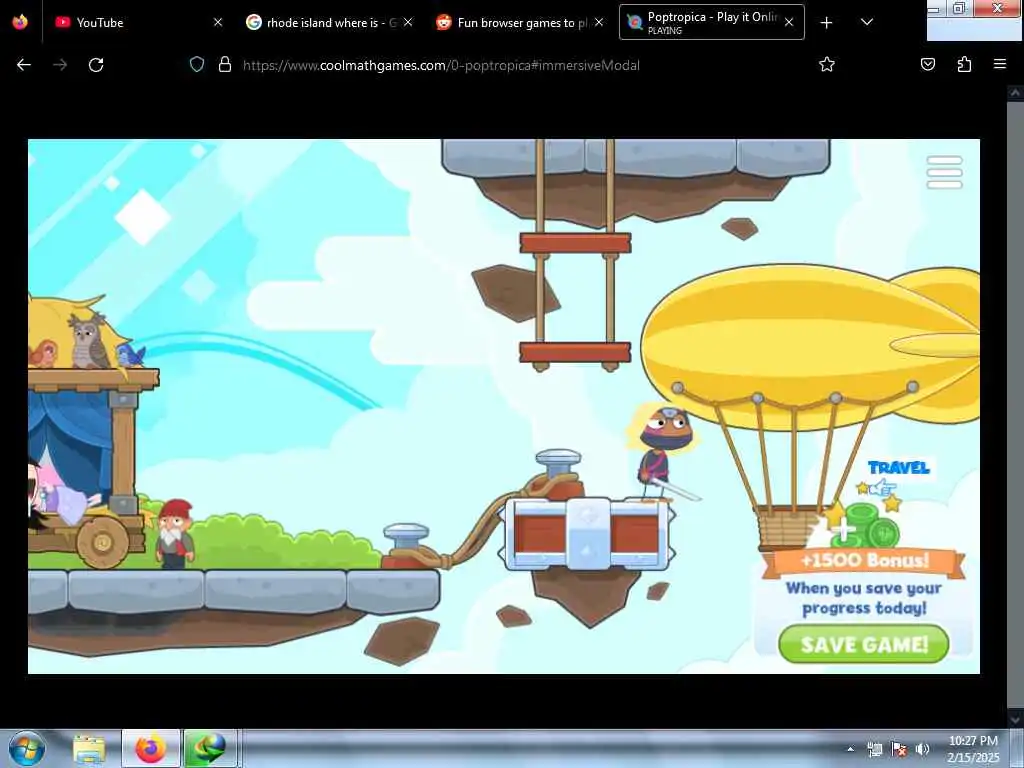This screenshot has width=1024, height=768.
Task: Click the wagon wooden wheel
Action: click(103, 542)
